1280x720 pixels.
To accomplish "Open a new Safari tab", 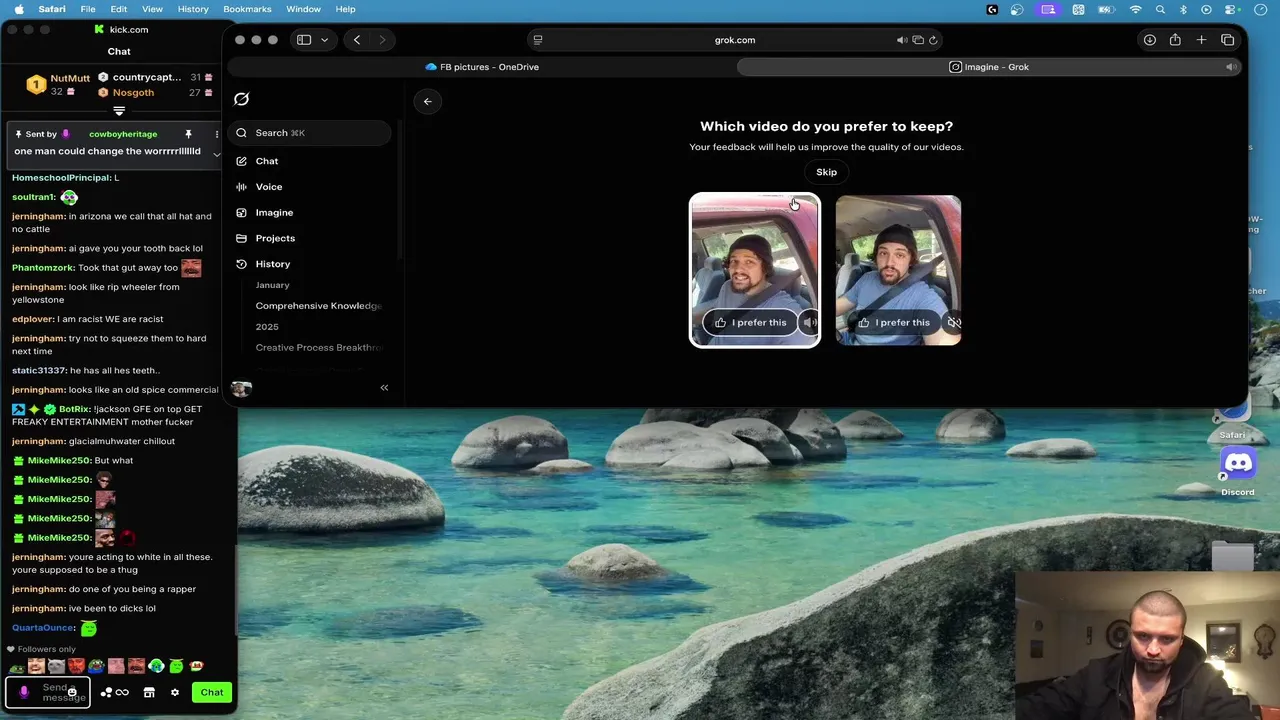I will (x=1201, y=40).
